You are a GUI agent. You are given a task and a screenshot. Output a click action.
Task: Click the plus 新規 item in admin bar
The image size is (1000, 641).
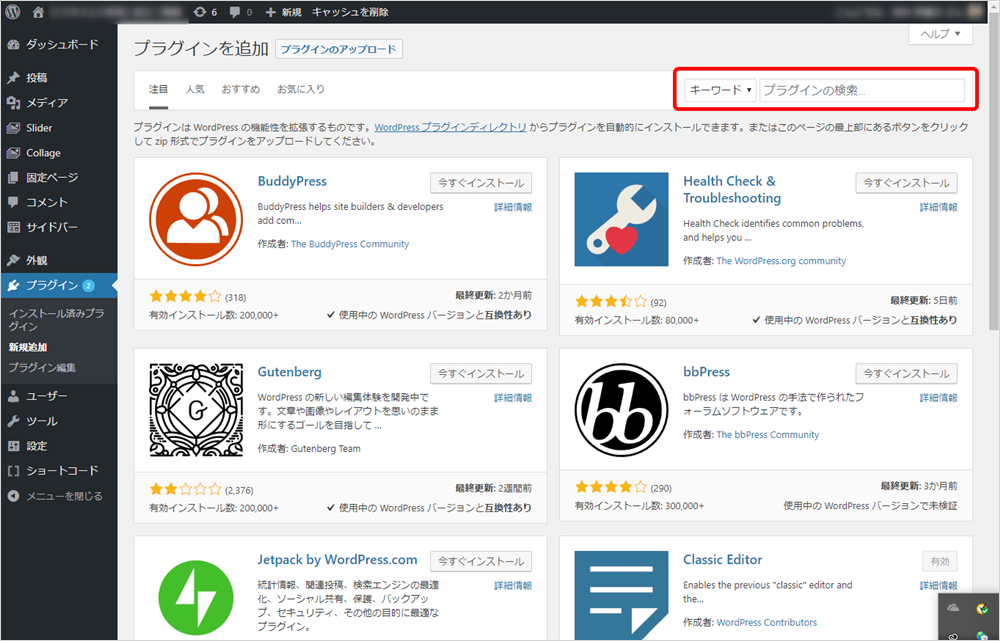coord(283,11)
